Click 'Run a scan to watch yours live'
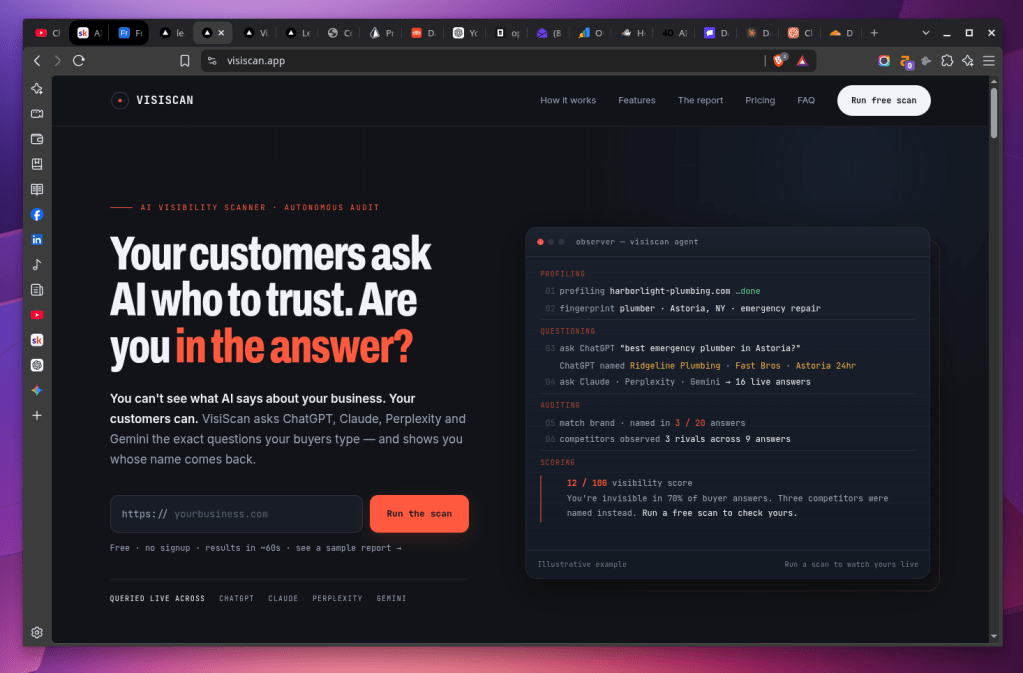The image size is (1023, 673). (x=851, y=564)
